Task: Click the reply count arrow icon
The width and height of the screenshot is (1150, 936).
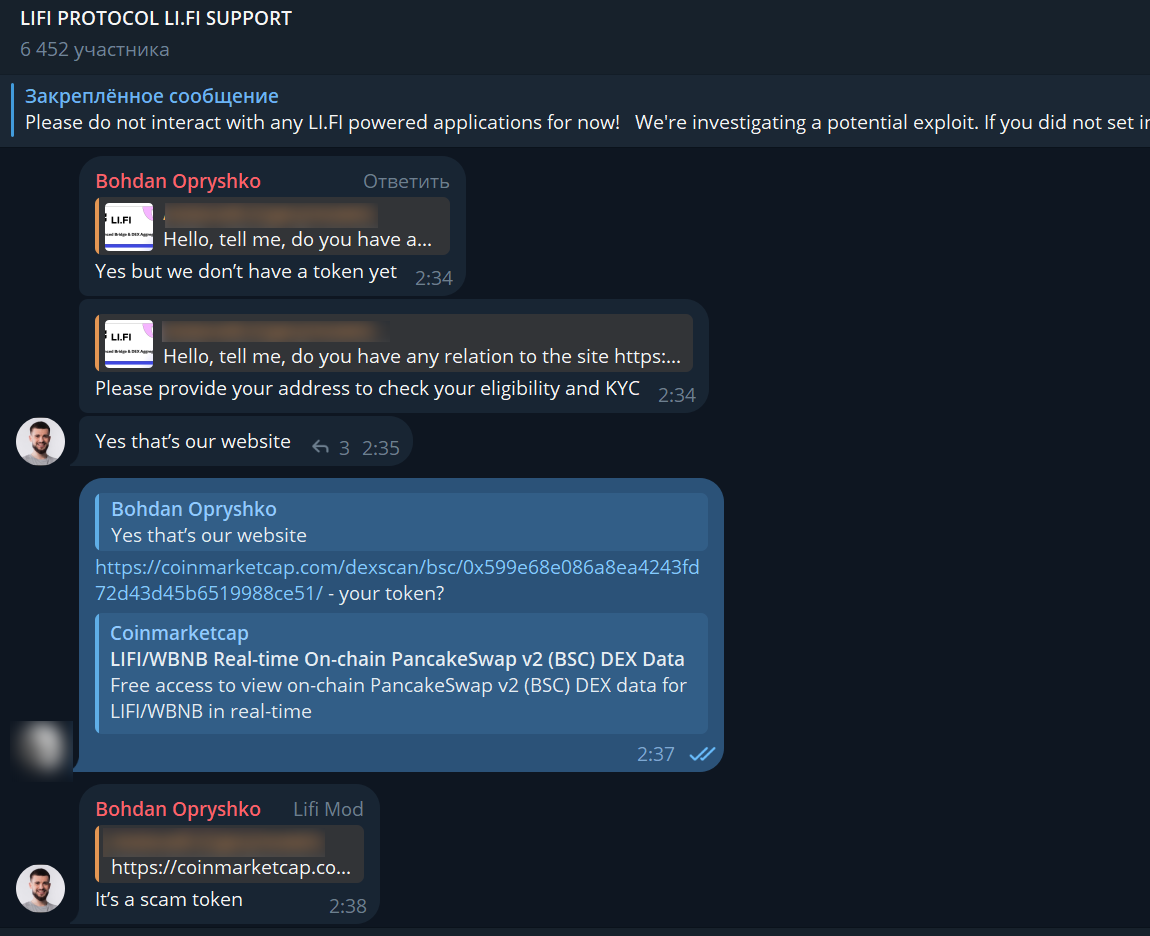Action: (x=320, y=447)
